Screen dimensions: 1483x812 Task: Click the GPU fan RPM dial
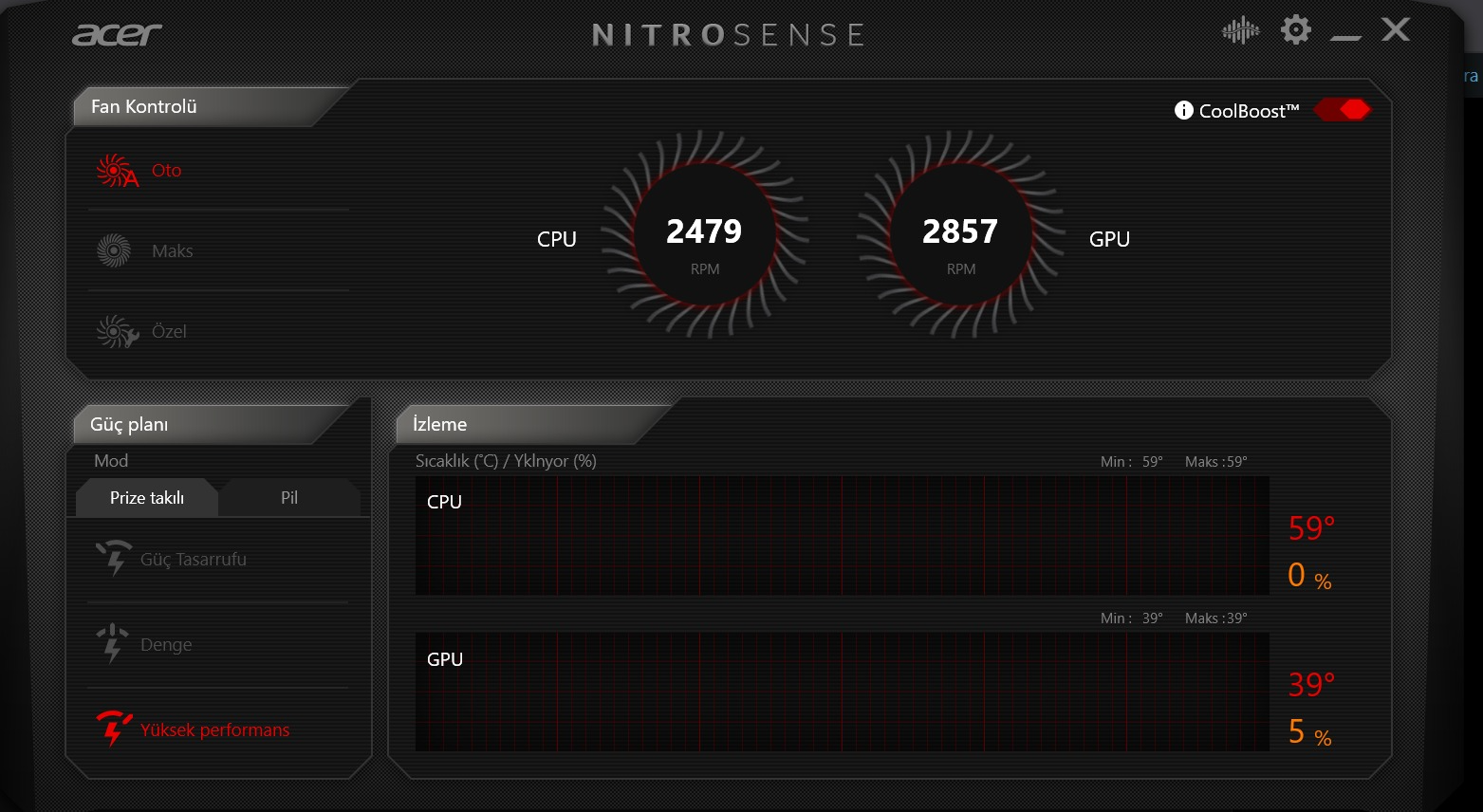tap(960, 235)
